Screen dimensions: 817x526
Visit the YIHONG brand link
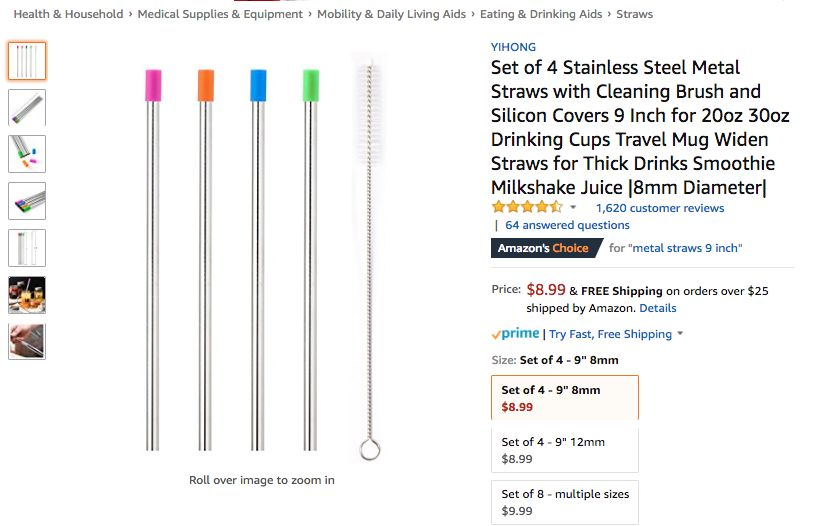point(513,47)
